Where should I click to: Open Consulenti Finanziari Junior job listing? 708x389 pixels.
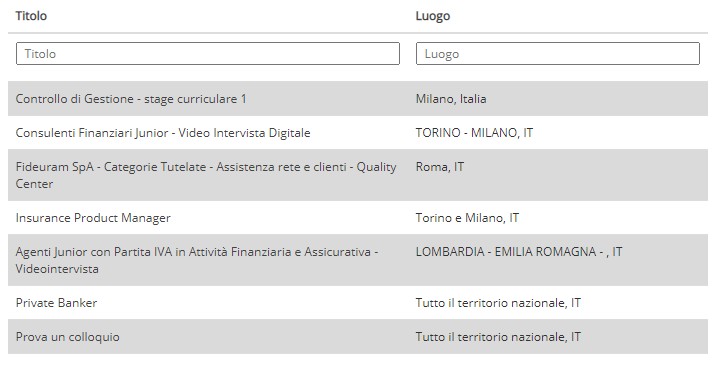click(163, 133)
